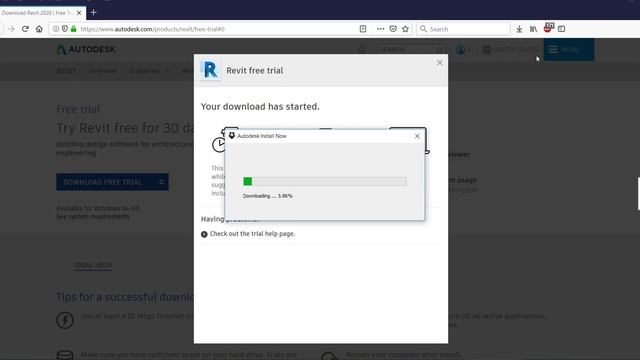640x360 pixels.
Task: Go forward with the forward arrow
Action: click(x=11, y=29)
